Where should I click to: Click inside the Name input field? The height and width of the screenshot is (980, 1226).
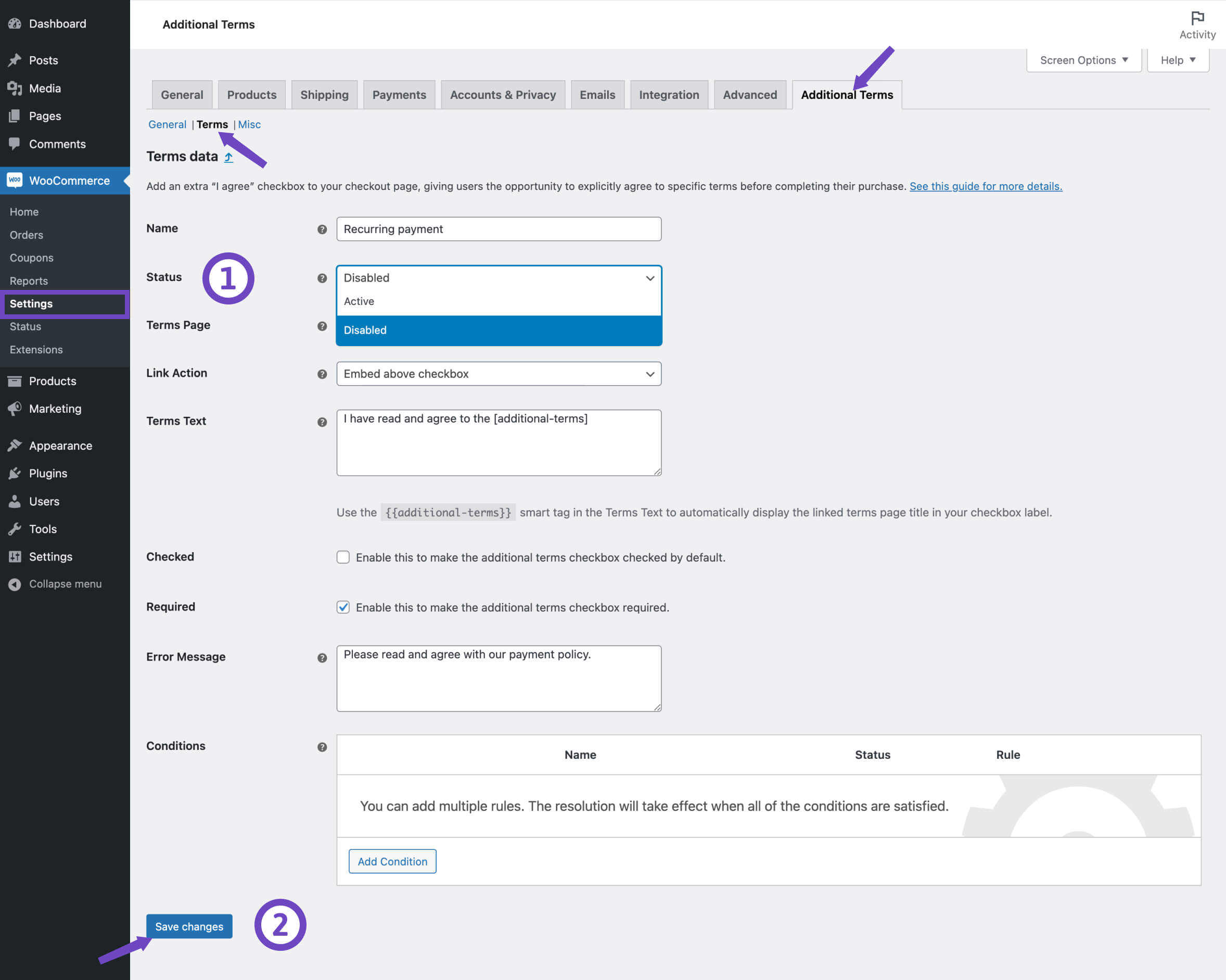499,229
